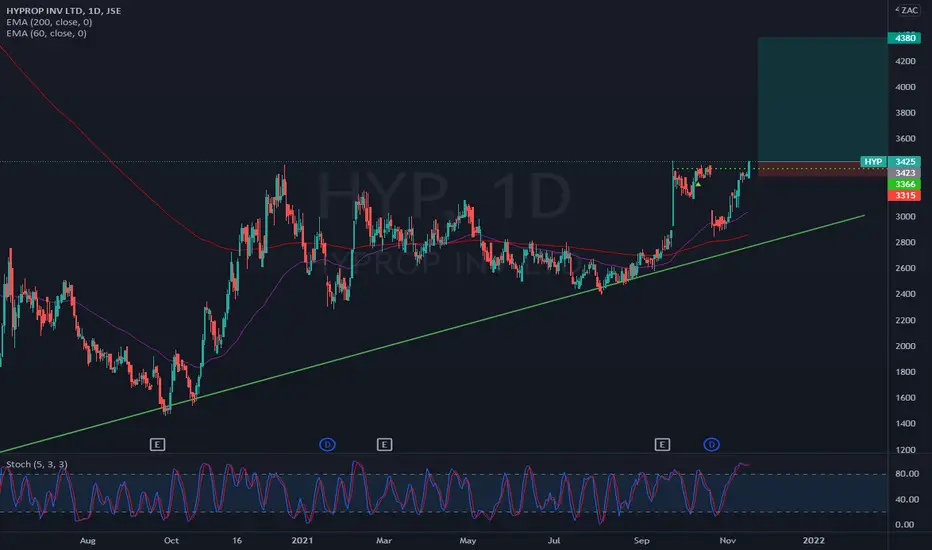Click the Oct label on time axis
The height and width of the screenshot is (550, 932).
[x=171, y=540]
